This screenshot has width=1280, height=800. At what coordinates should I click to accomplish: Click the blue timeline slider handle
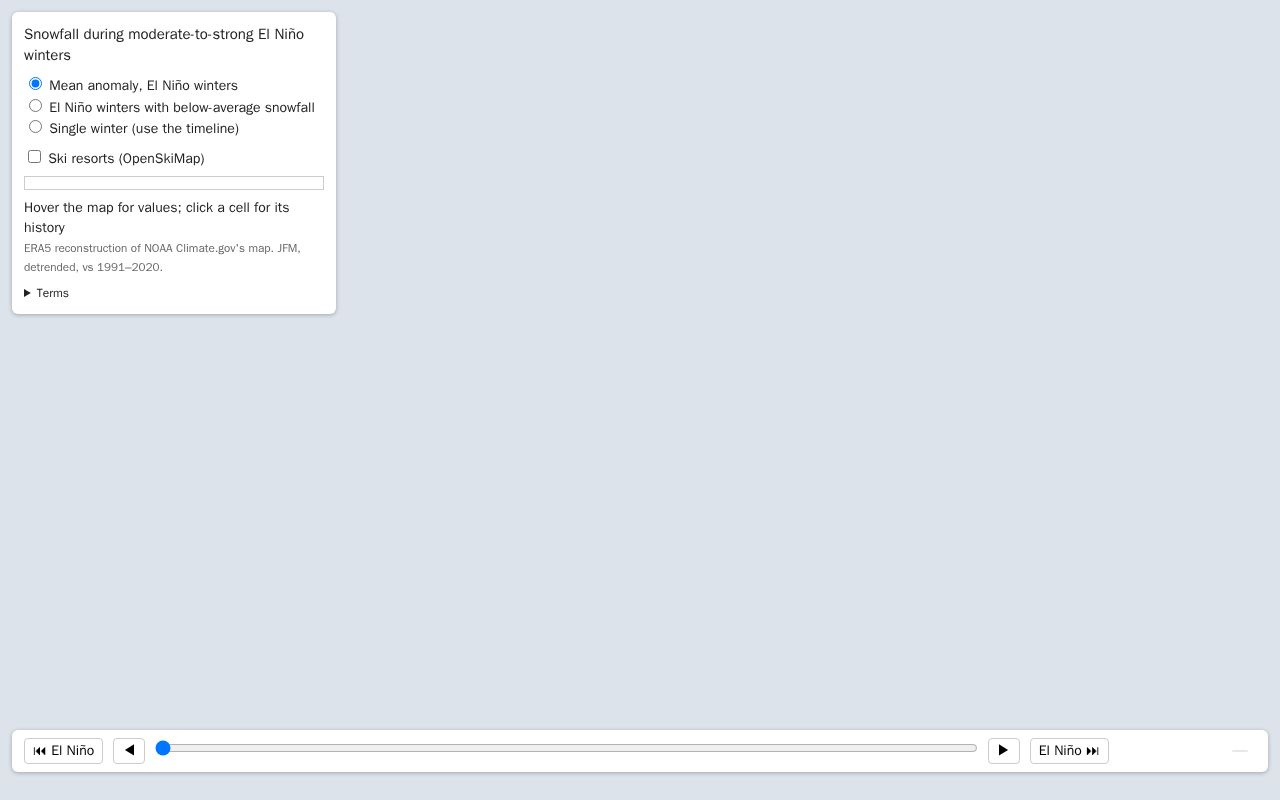[x=163, y=748]
